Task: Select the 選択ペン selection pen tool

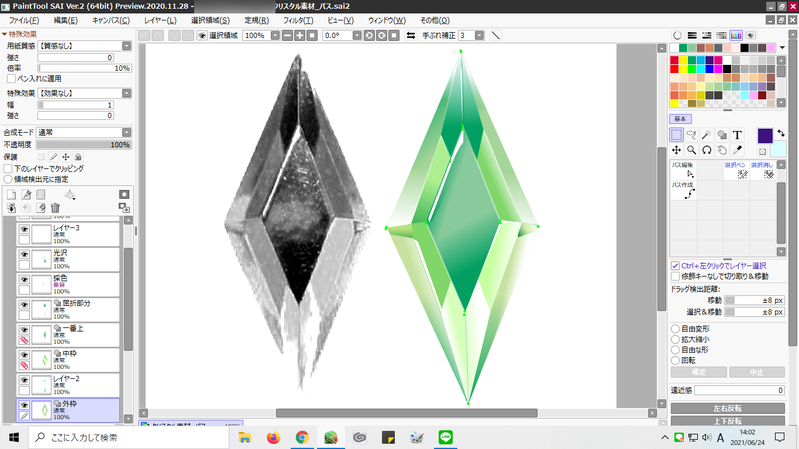Action: click(x=736, y=170)
